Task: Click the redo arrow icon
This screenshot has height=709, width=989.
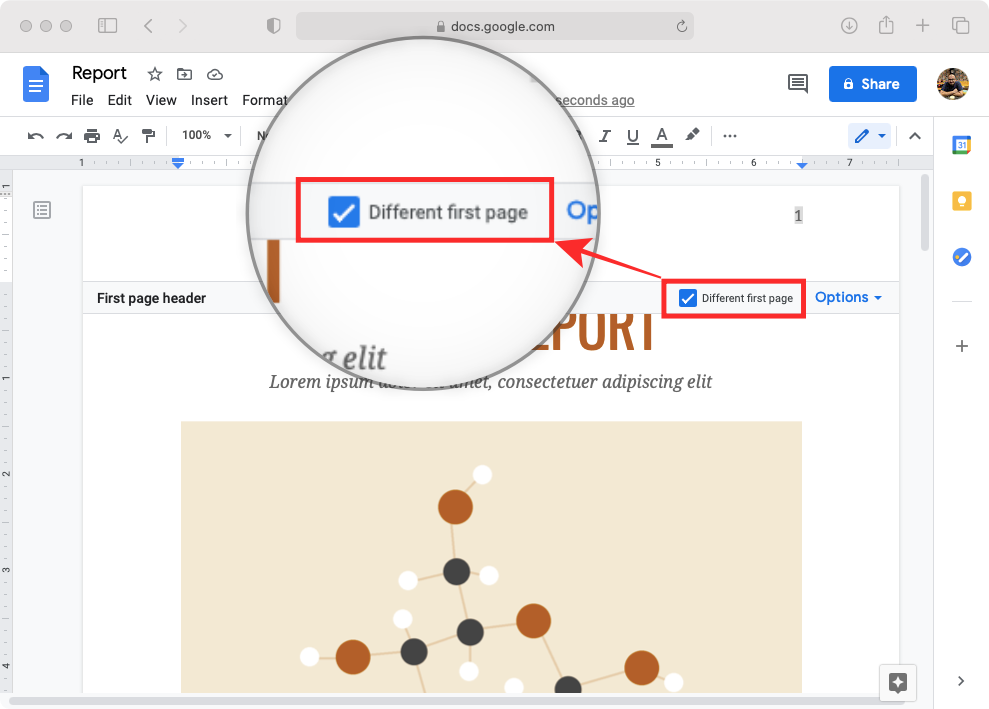Action: pos(64,136)
